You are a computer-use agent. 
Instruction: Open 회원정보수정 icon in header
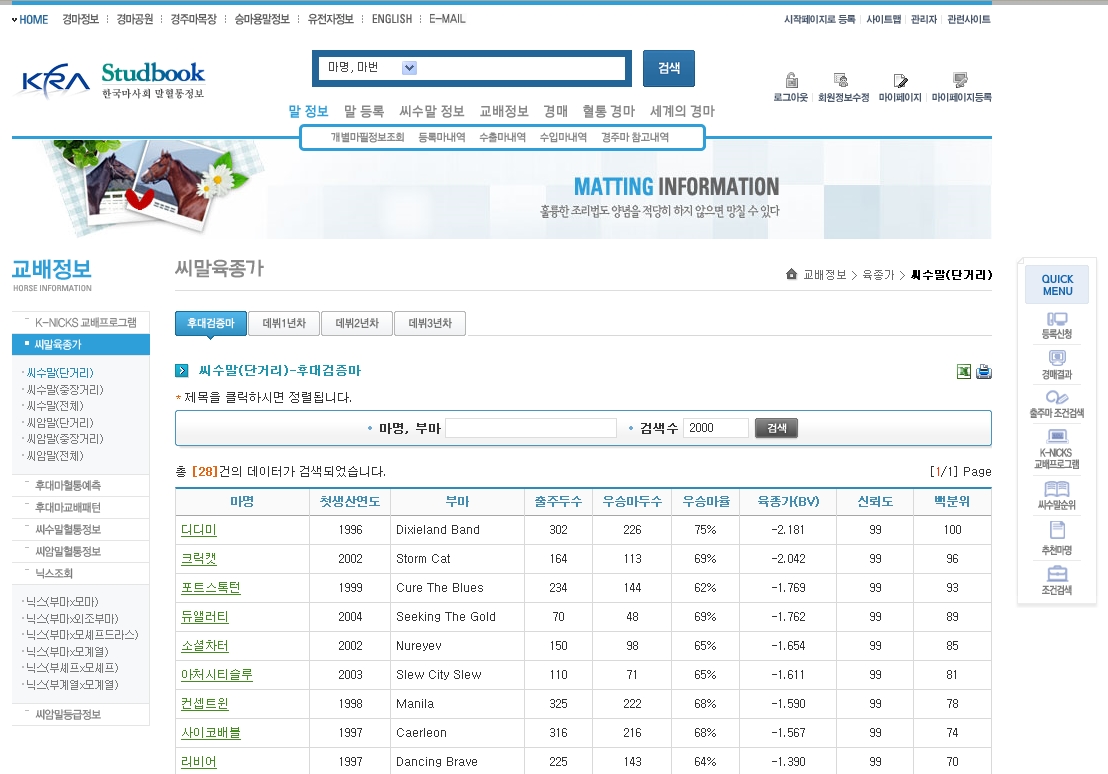(x=842, y=81)
